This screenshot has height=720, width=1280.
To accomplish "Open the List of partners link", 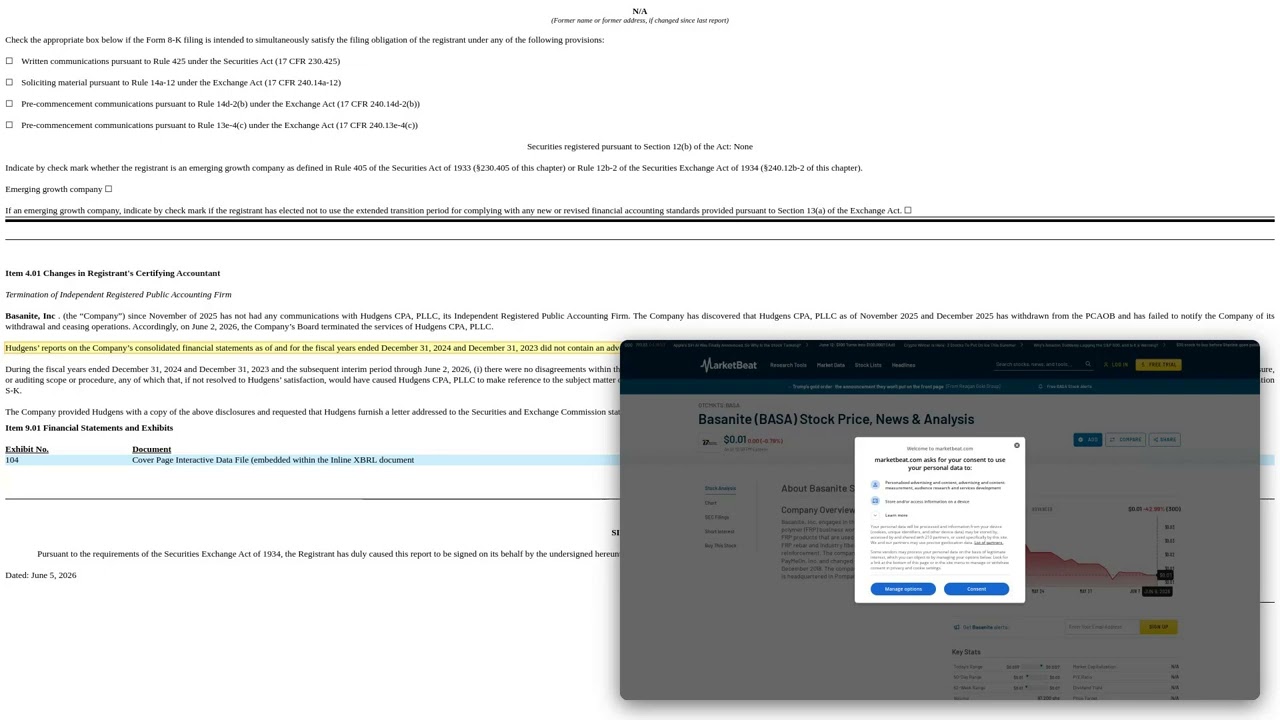I will point(988,542).
